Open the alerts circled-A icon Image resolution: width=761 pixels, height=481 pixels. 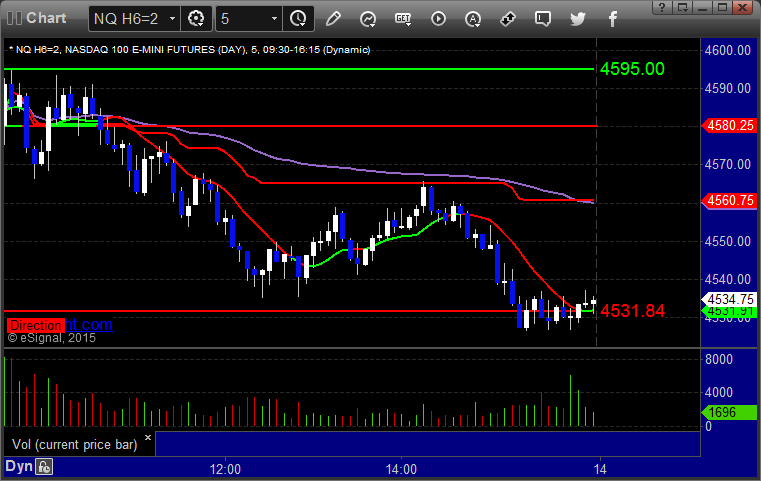[473, 19]
